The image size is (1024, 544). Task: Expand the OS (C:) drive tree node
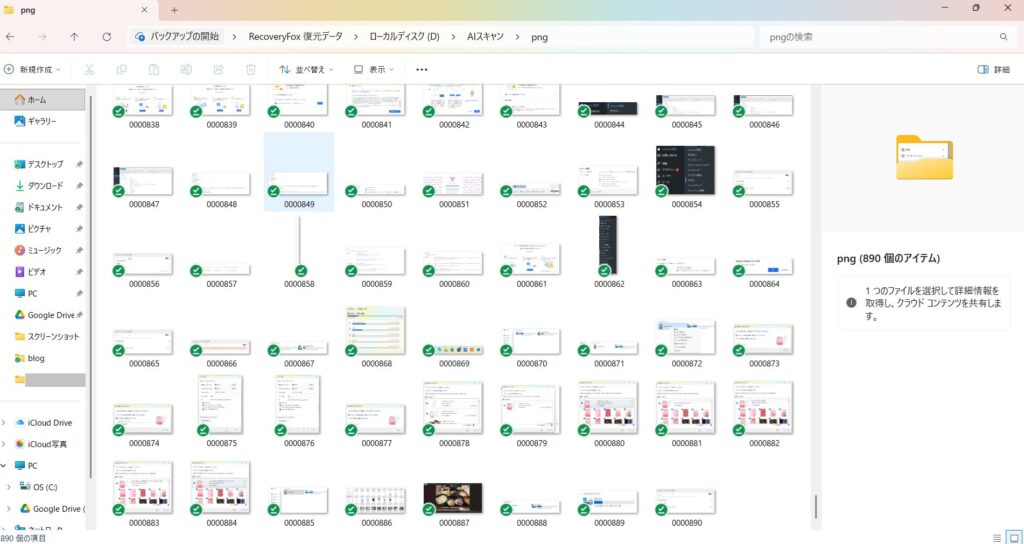coord(9,487)
